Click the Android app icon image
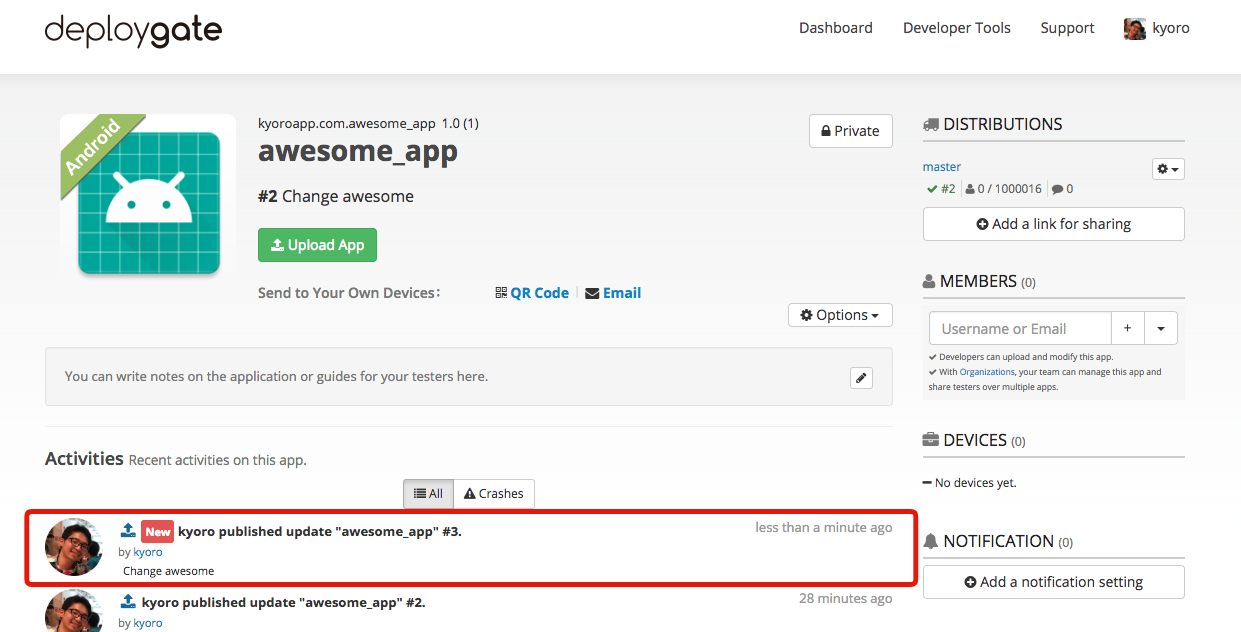The image size is (1241, 632). pos(148,200)
